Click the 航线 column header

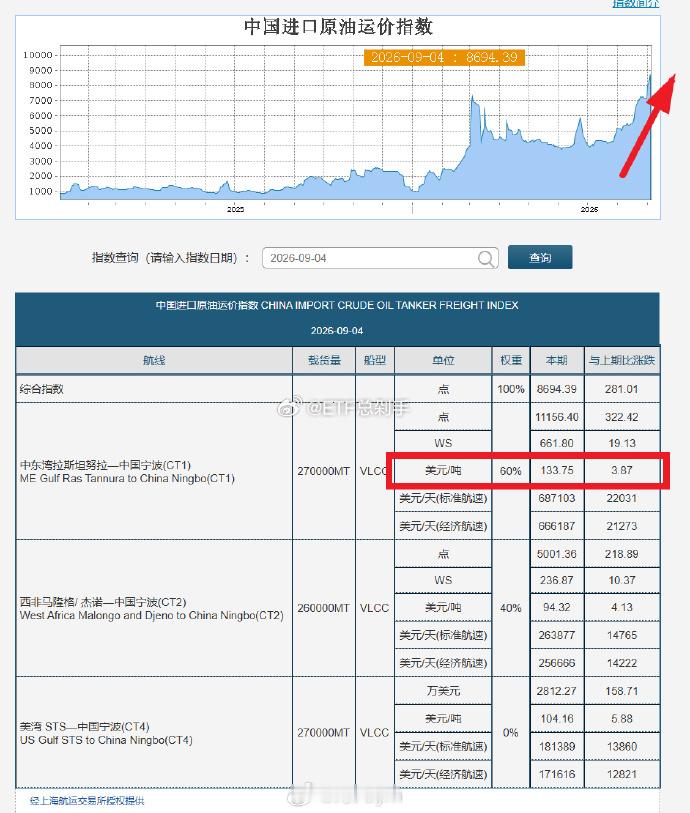[x=154, y=360]
